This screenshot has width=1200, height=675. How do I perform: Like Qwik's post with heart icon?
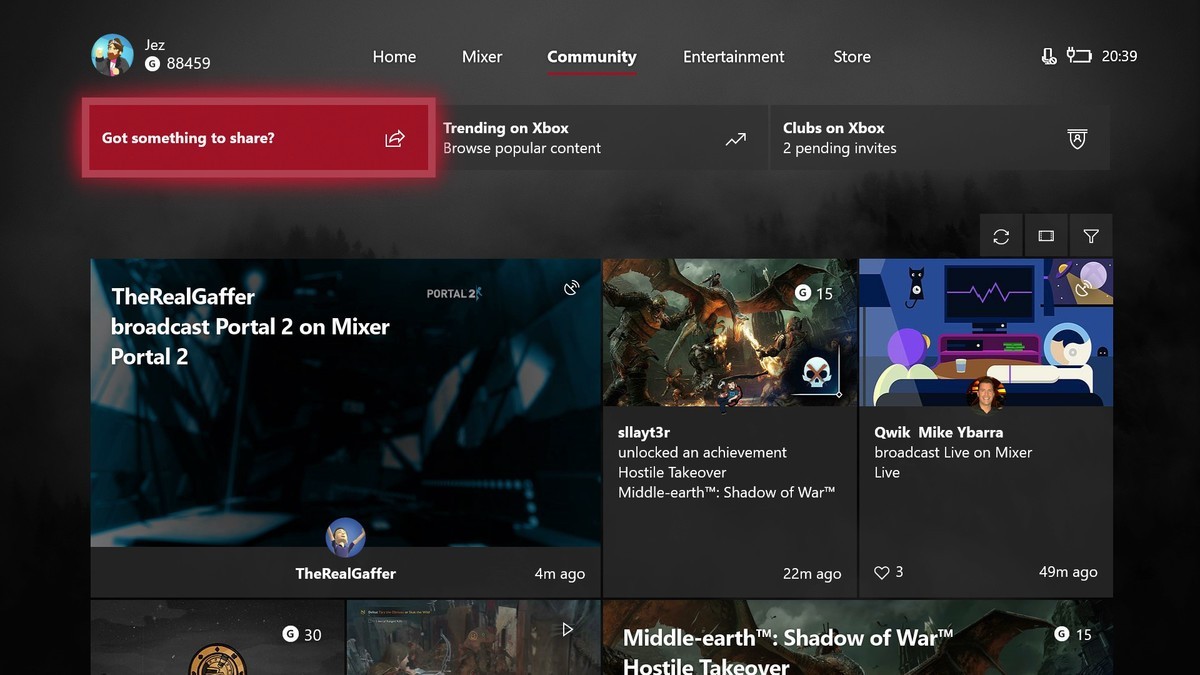click(881, 573)
